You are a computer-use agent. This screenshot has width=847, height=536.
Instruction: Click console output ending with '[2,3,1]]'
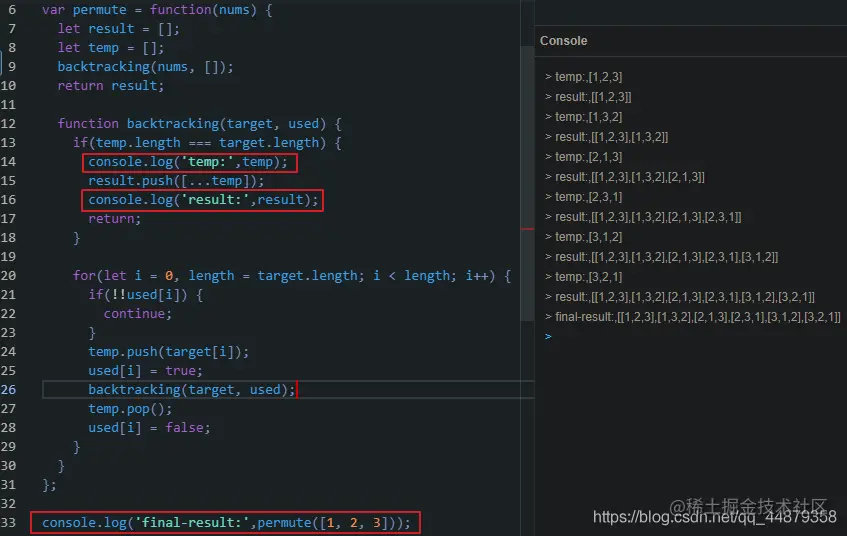[648, 217]
